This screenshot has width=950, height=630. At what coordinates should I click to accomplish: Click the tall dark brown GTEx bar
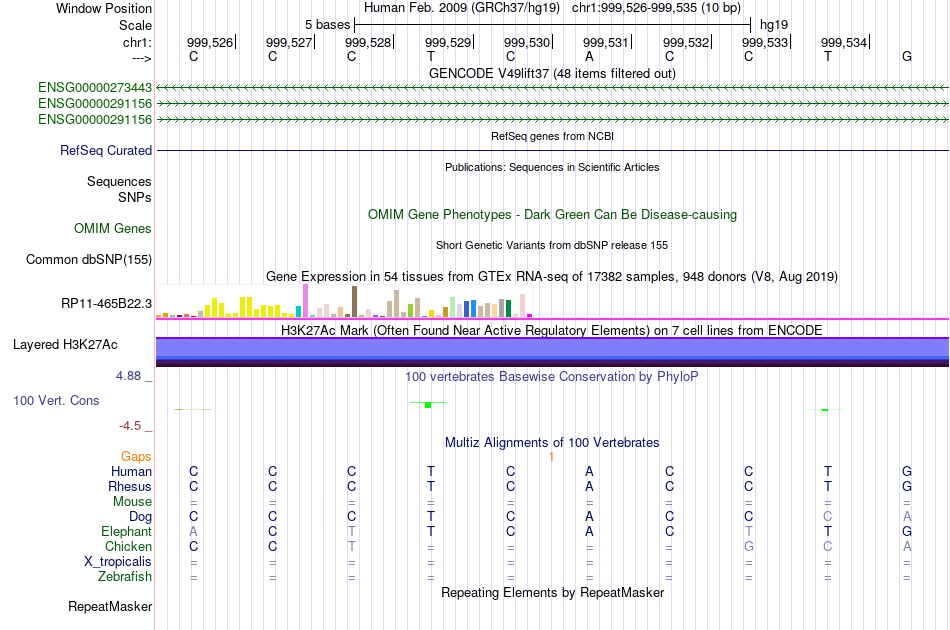click(x=354, y=302)
